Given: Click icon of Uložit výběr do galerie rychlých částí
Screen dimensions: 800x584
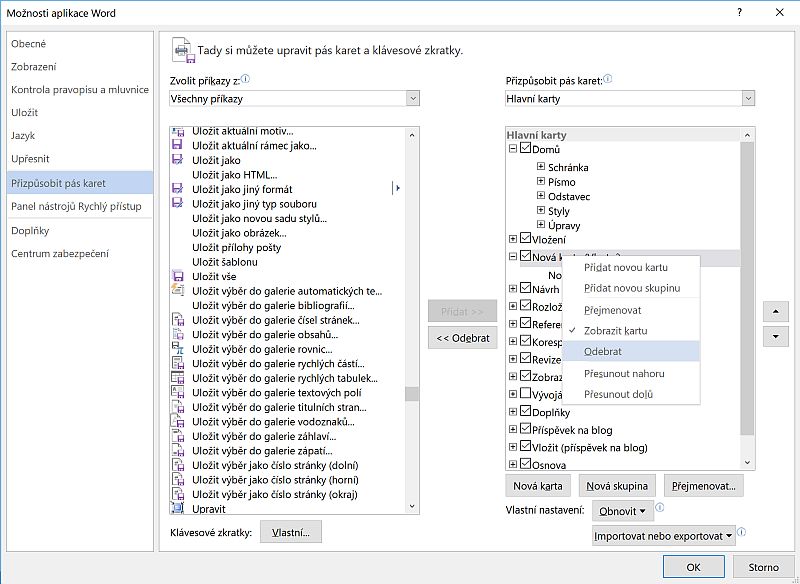Looking at the screenshot, I should pyautogui.click(x=178, y=363).
